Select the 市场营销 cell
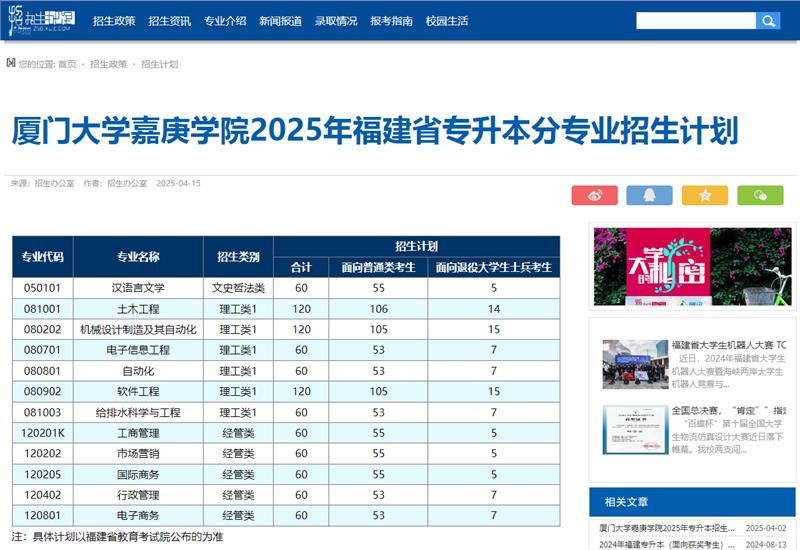The width and height of the screenshot is (800, 550). (138, 454)
